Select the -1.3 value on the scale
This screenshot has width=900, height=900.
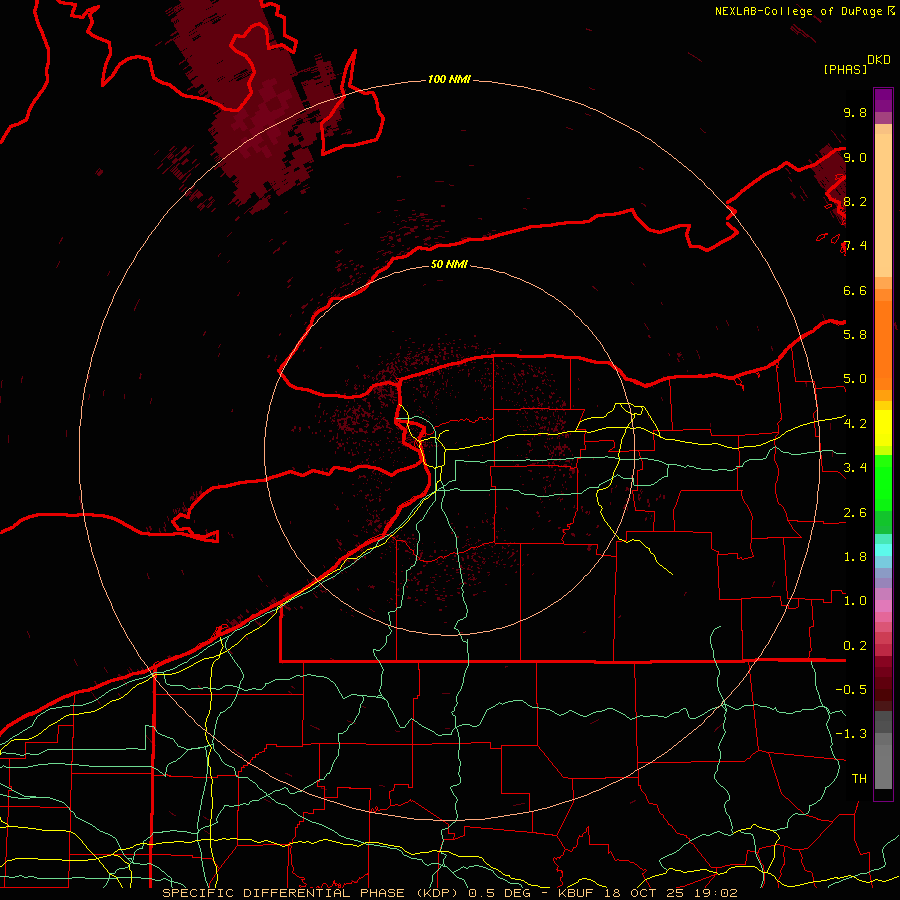pos(851,734)
